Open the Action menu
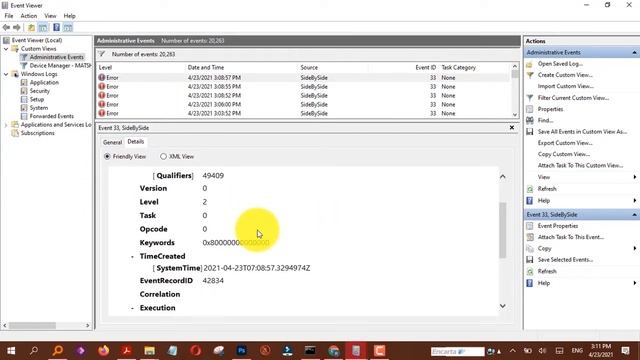640x360 pixels. [x=29, y=16]
